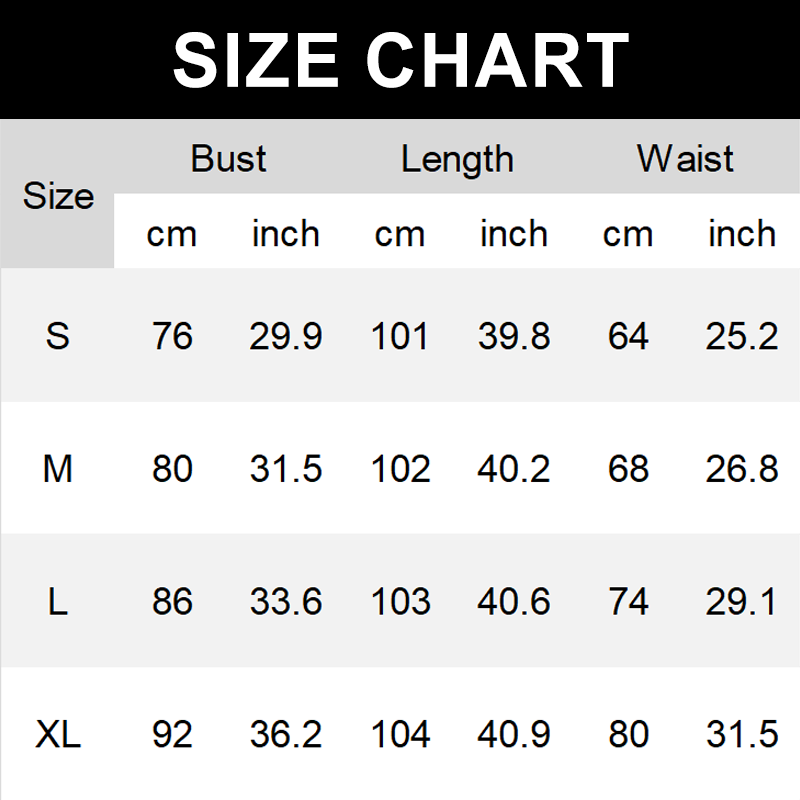Click the inch subheader under Length
Viewport: 800px width, 800px height.
click(514, 234)
